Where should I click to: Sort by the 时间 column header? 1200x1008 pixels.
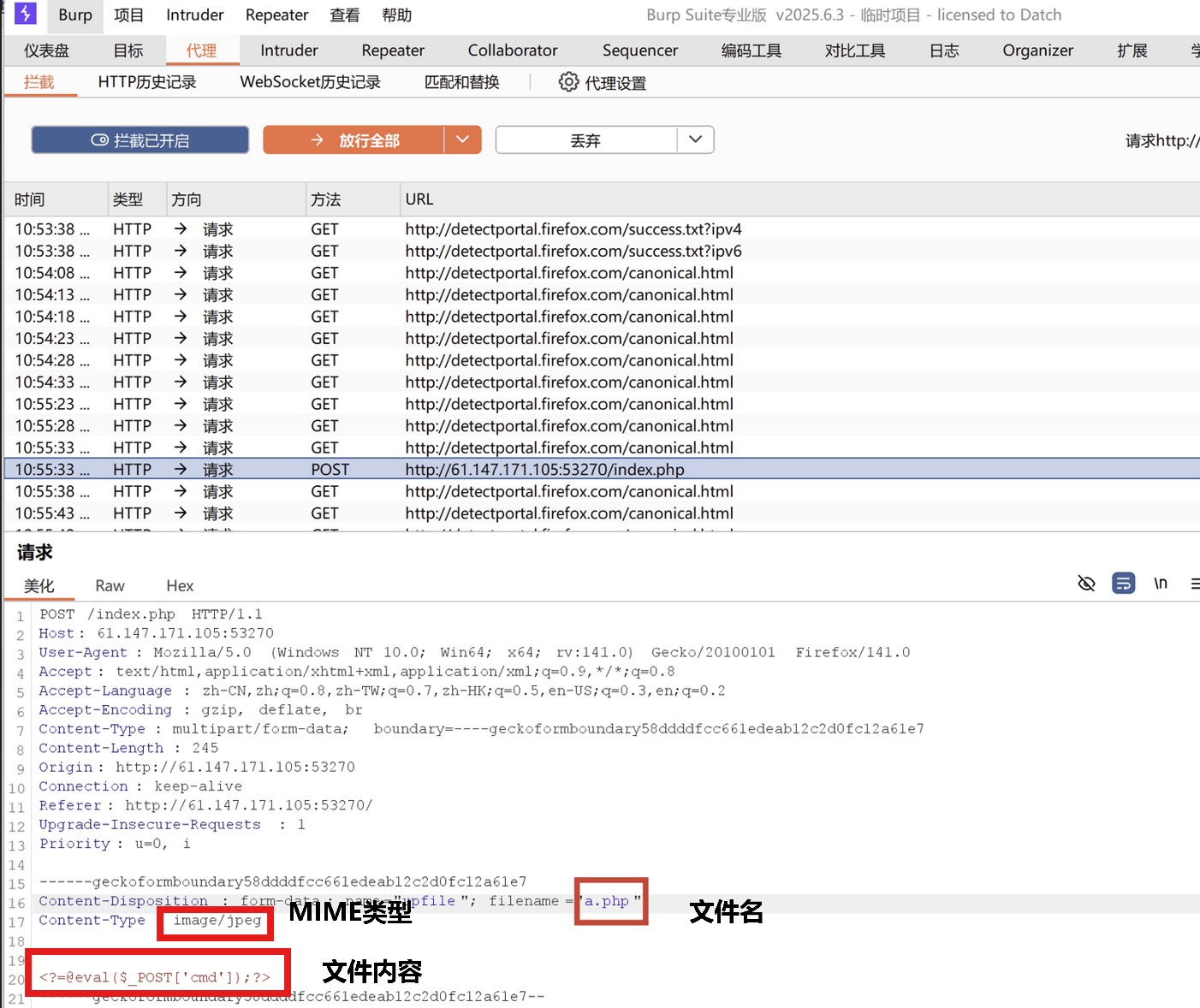coord(56,199)
